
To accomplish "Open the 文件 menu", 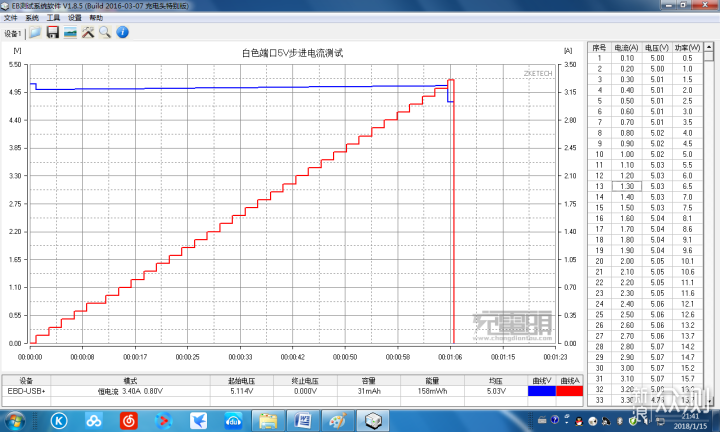I will tap(11, 17).
